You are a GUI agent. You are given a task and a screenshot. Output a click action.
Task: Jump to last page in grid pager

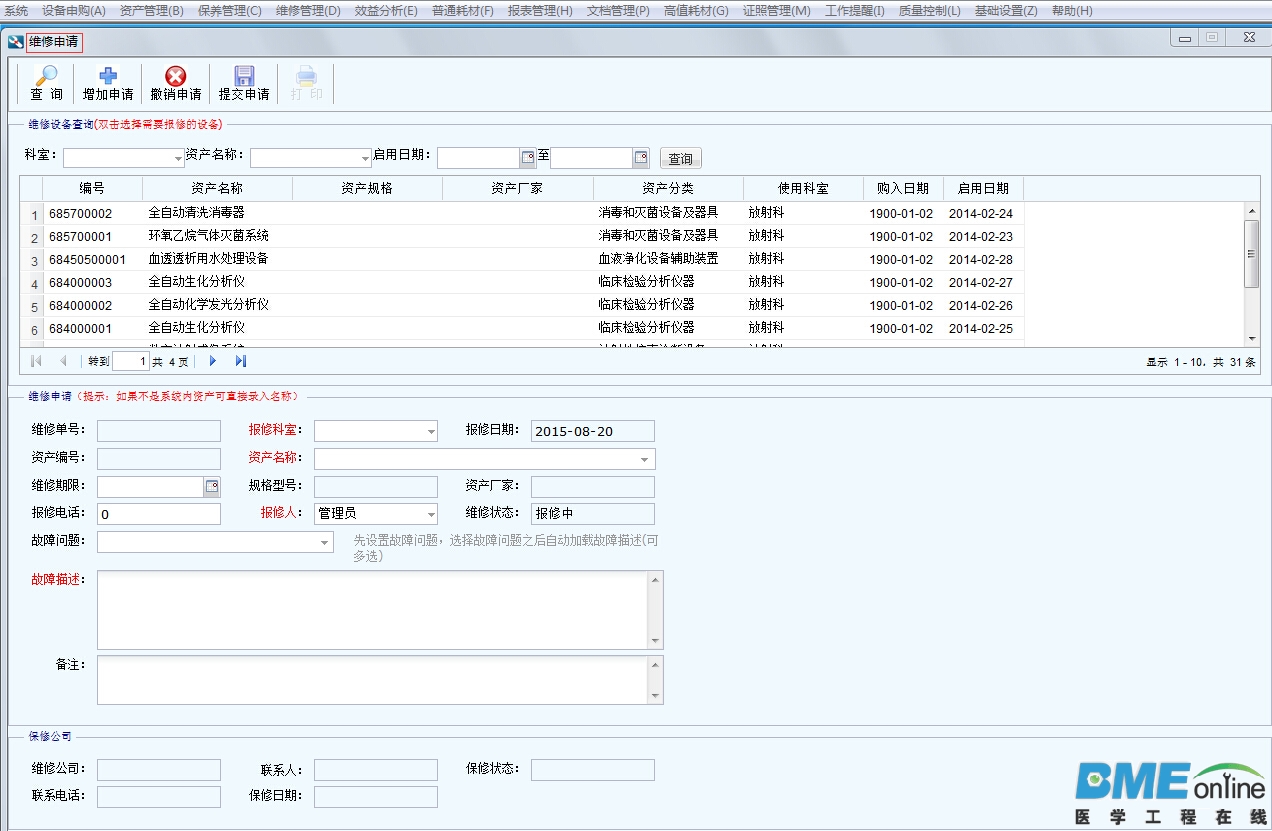[x=241, y=361]
